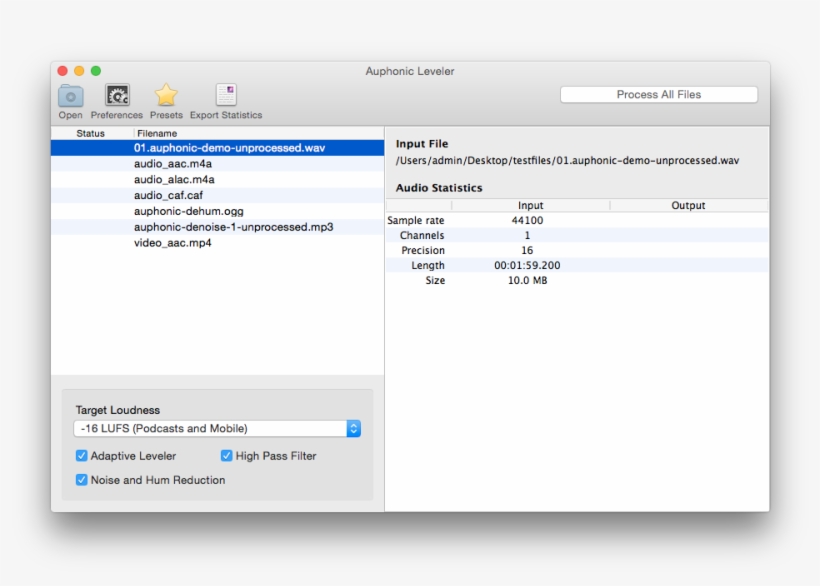820x586 pixels.
Task: Open files with the Open folder icon
Action: click(71, 96)
